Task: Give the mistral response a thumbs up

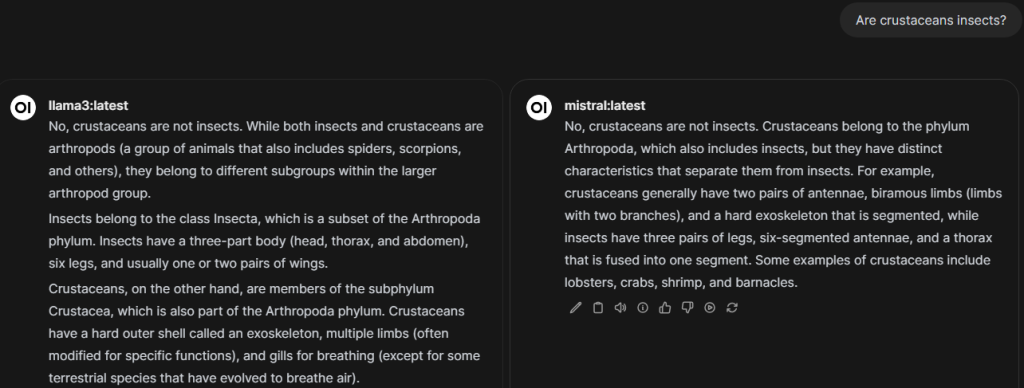Action: point(665,308)
